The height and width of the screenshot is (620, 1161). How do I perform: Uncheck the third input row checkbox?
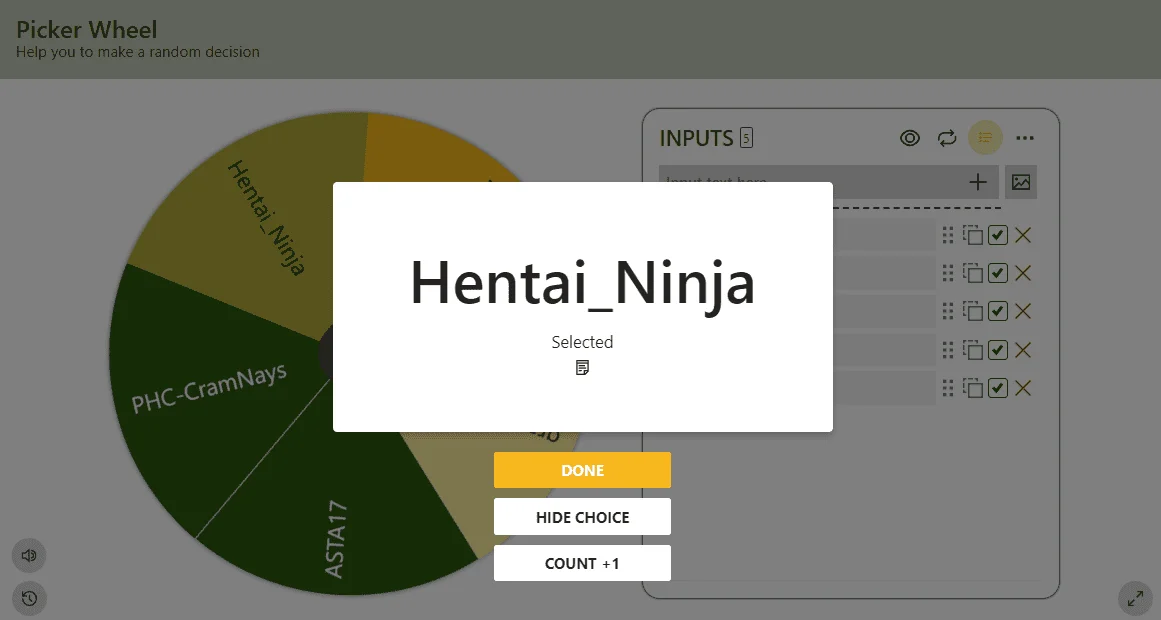point(998,311)
